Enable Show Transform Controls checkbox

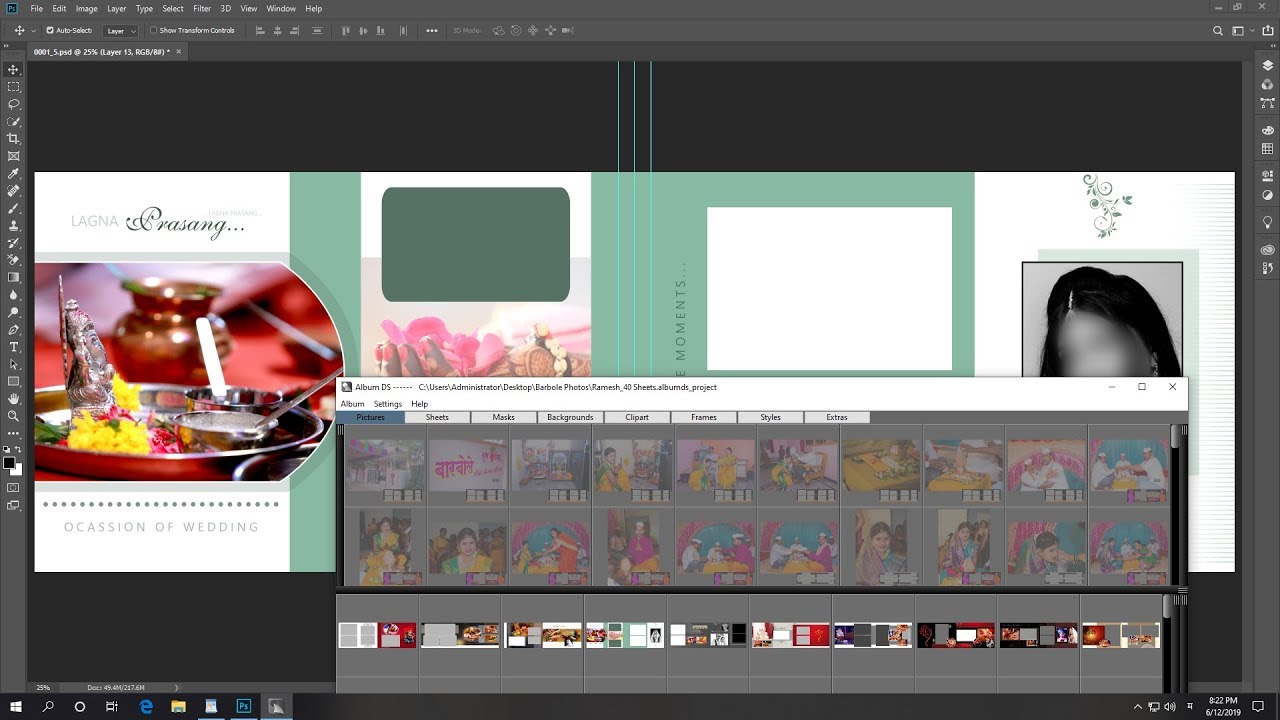tap(153, 31)
